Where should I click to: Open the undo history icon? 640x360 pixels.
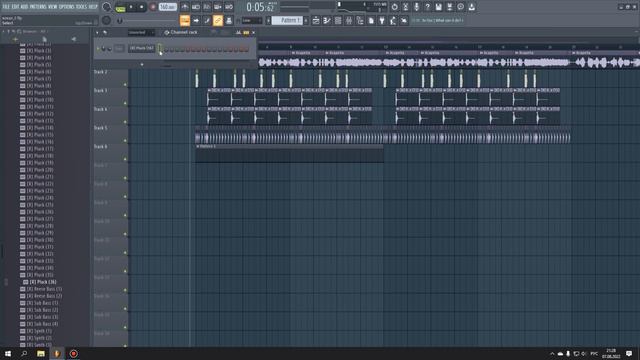coord(394,7)
